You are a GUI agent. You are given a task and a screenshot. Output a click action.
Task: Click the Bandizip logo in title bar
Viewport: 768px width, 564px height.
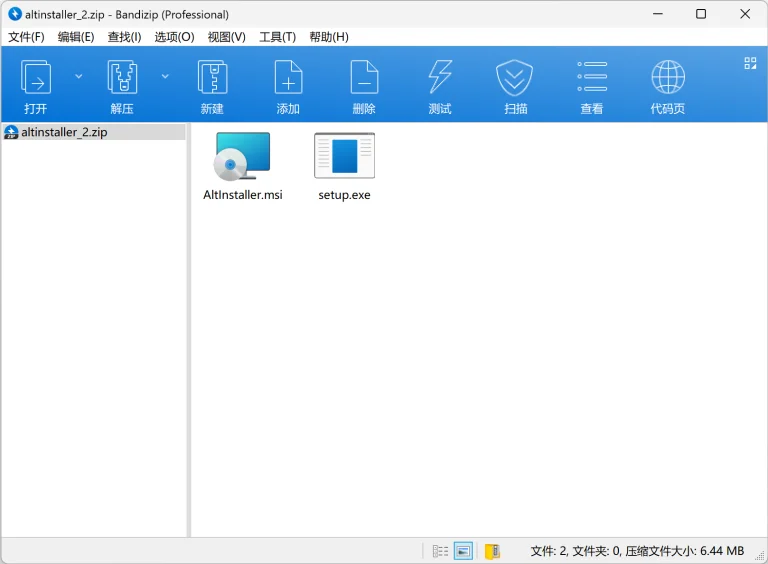pyautogui.click(x=15, y=14)
